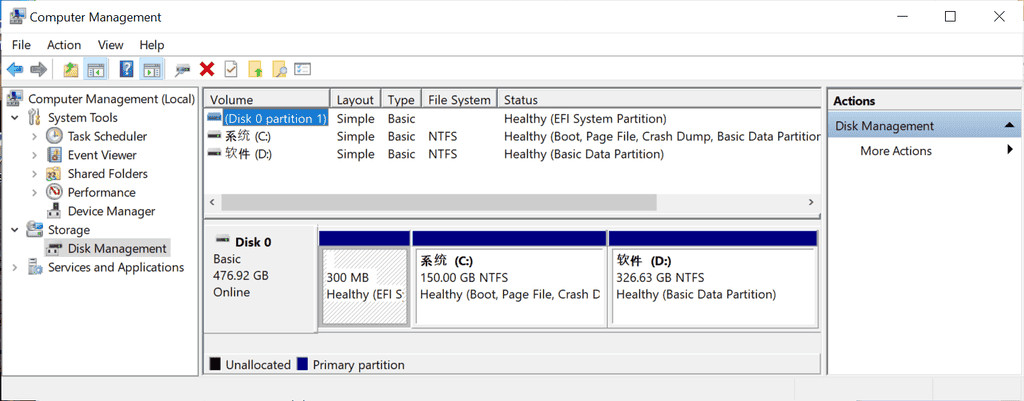Sort by the Volume column header

267,99
